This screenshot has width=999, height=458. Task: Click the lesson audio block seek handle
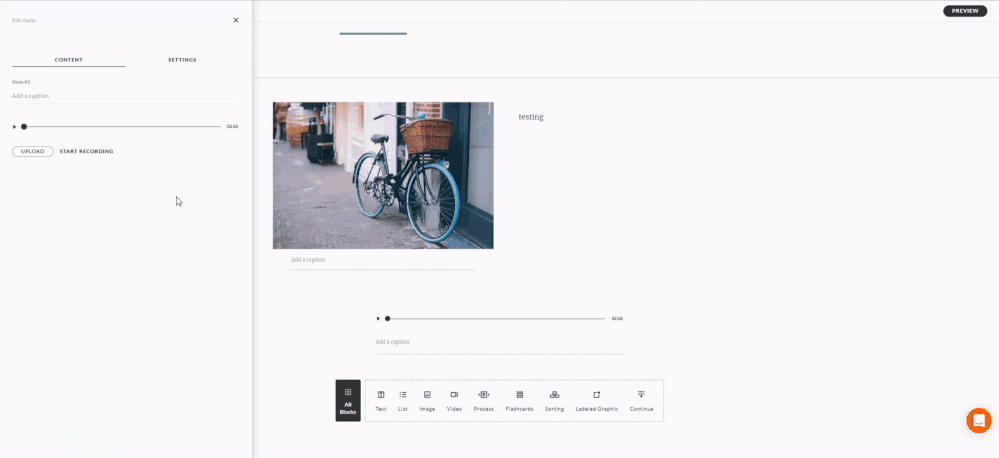(387, 318)
